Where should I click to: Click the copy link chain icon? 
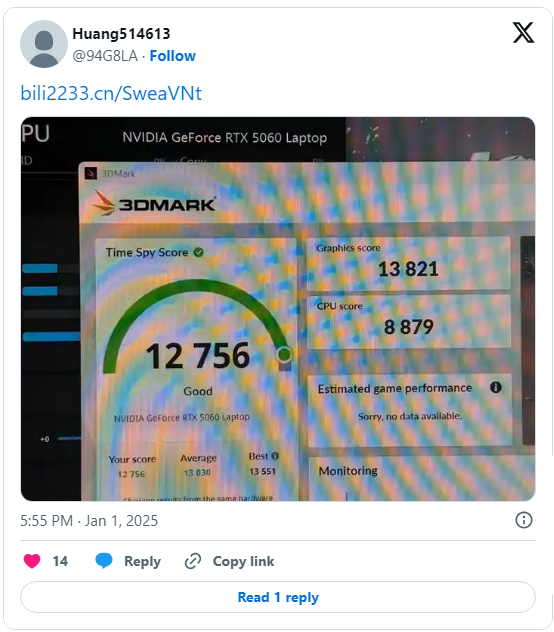193,561
